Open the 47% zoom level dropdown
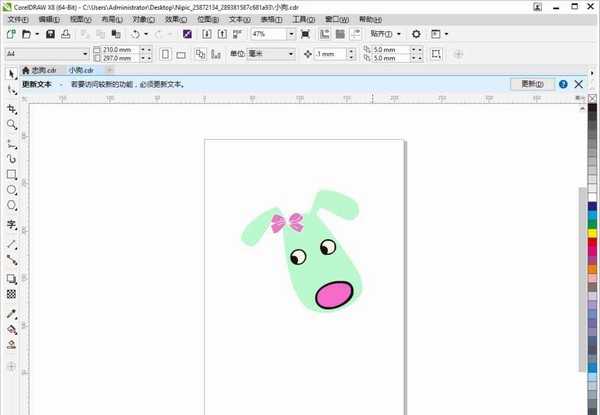Screen dimensions: 600x415 tap(290, 34)
